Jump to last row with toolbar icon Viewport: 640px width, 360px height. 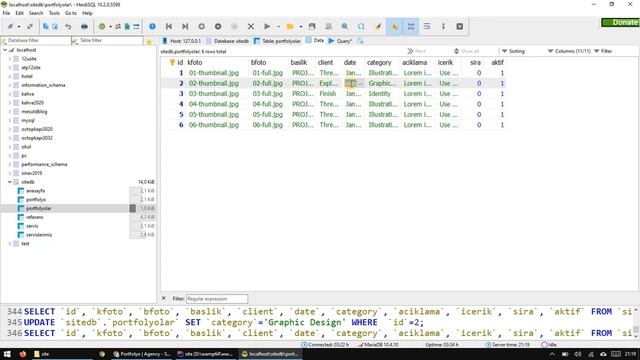(185, 27)
